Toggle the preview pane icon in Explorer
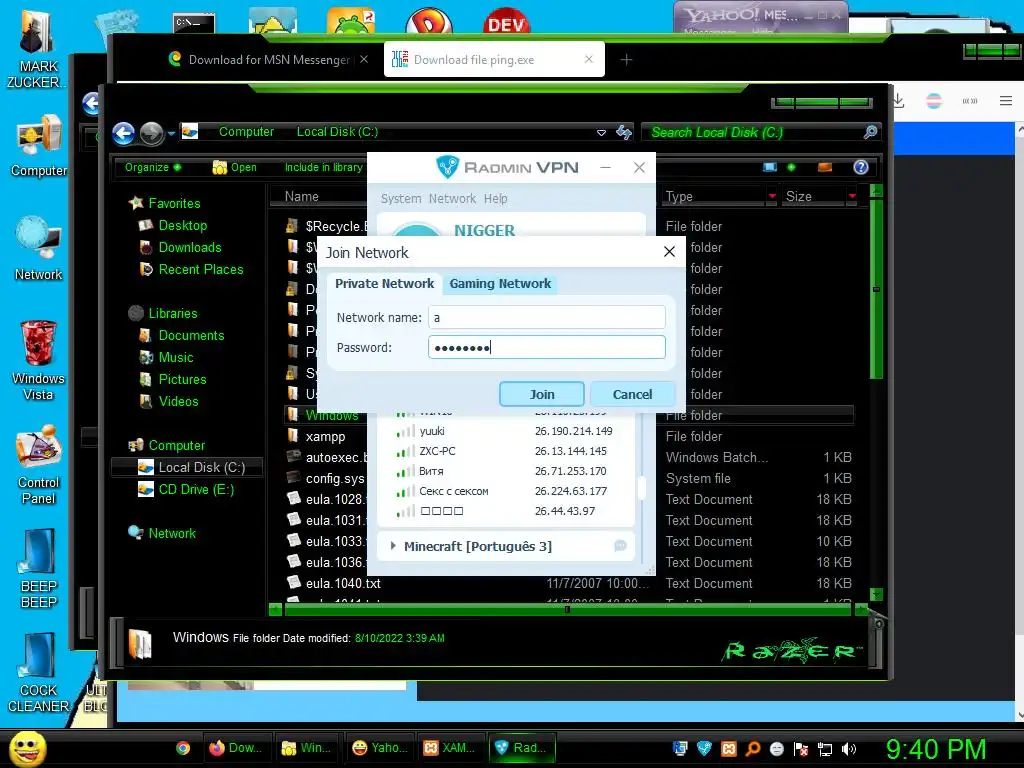Viewport: 1024px width, 768px height. pos(825,167)
